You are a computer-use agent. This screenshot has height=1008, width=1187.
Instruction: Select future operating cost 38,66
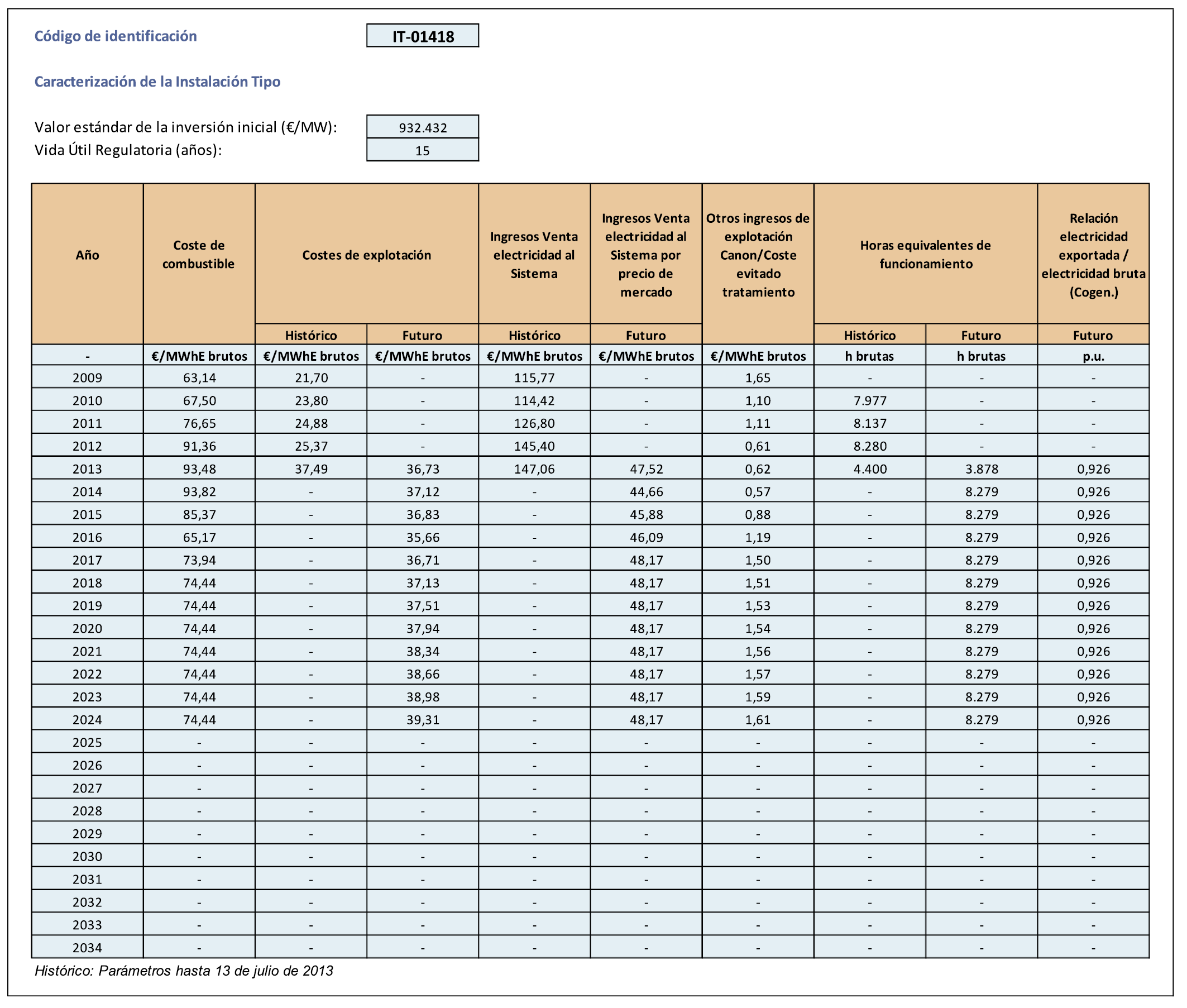(x=422, y=673)
